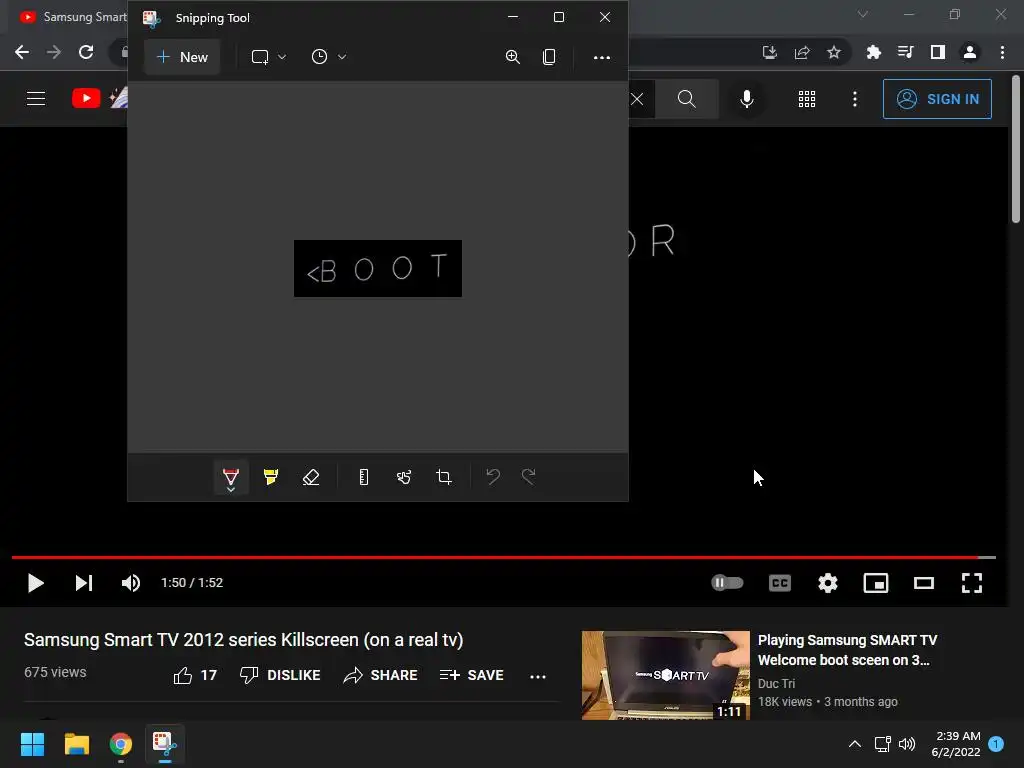Like the video with thumbs up
Image resolution: width=1024 pixels, height=768 pixels.
pos(195,675)
